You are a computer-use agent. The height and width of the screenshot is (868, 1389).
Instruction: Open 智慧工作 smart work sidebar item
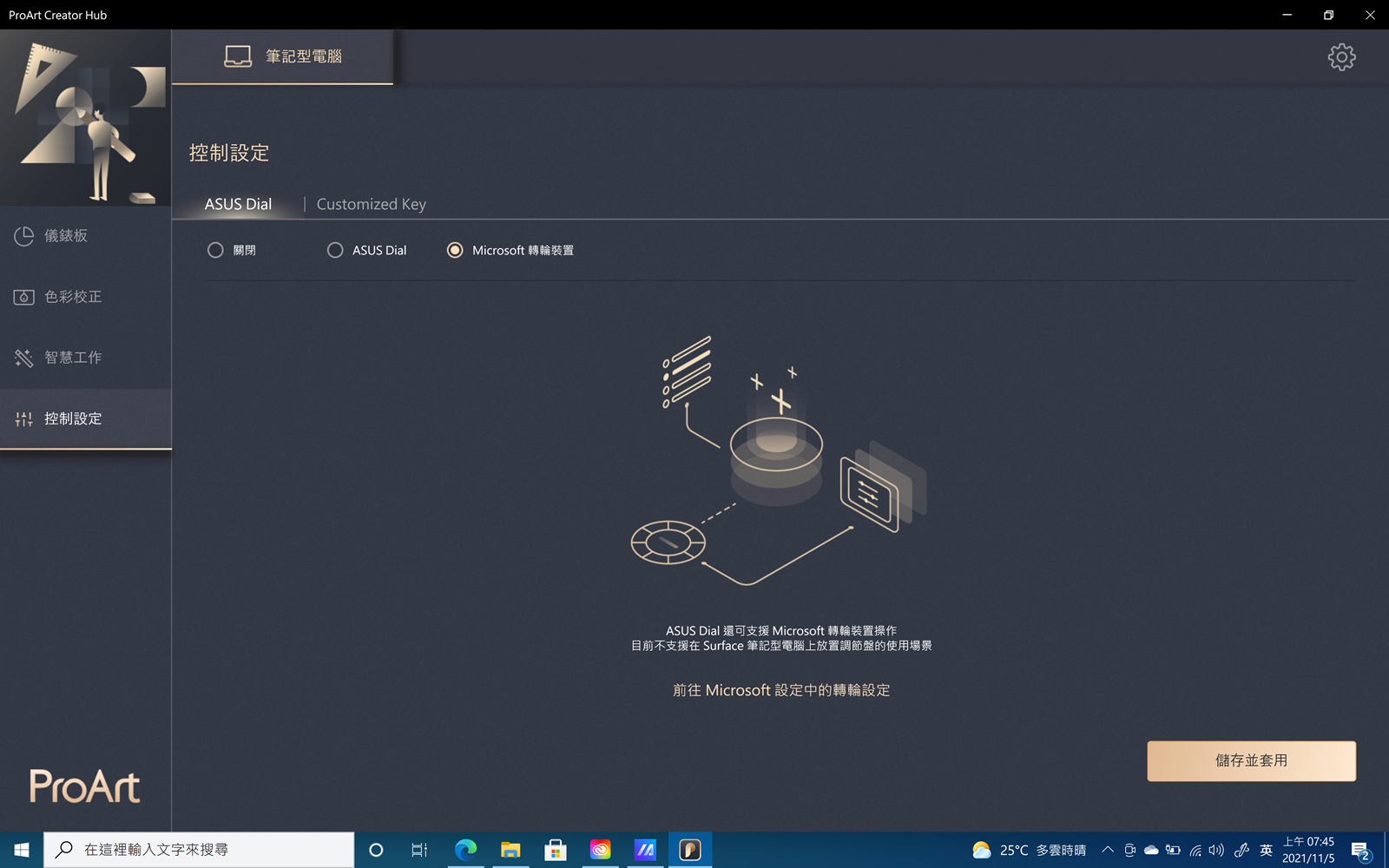73,358
